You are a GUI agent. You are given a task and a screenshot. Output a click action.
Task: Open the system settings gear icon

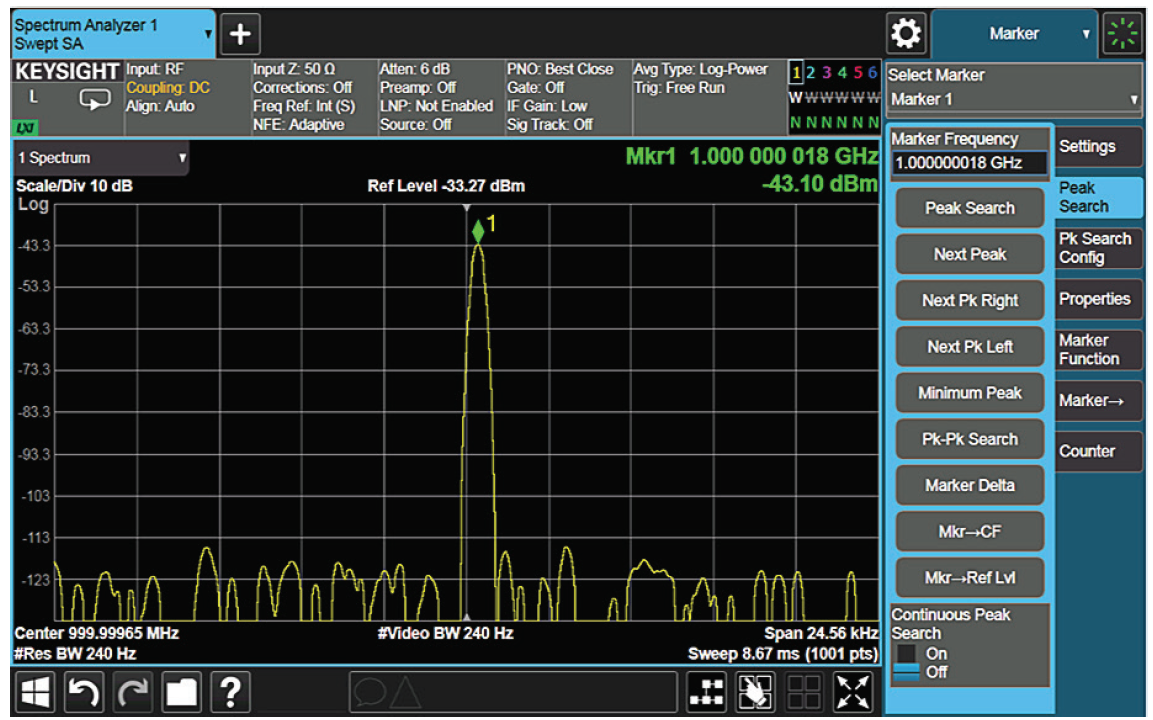pyautogui.click(x=905, y=34)
